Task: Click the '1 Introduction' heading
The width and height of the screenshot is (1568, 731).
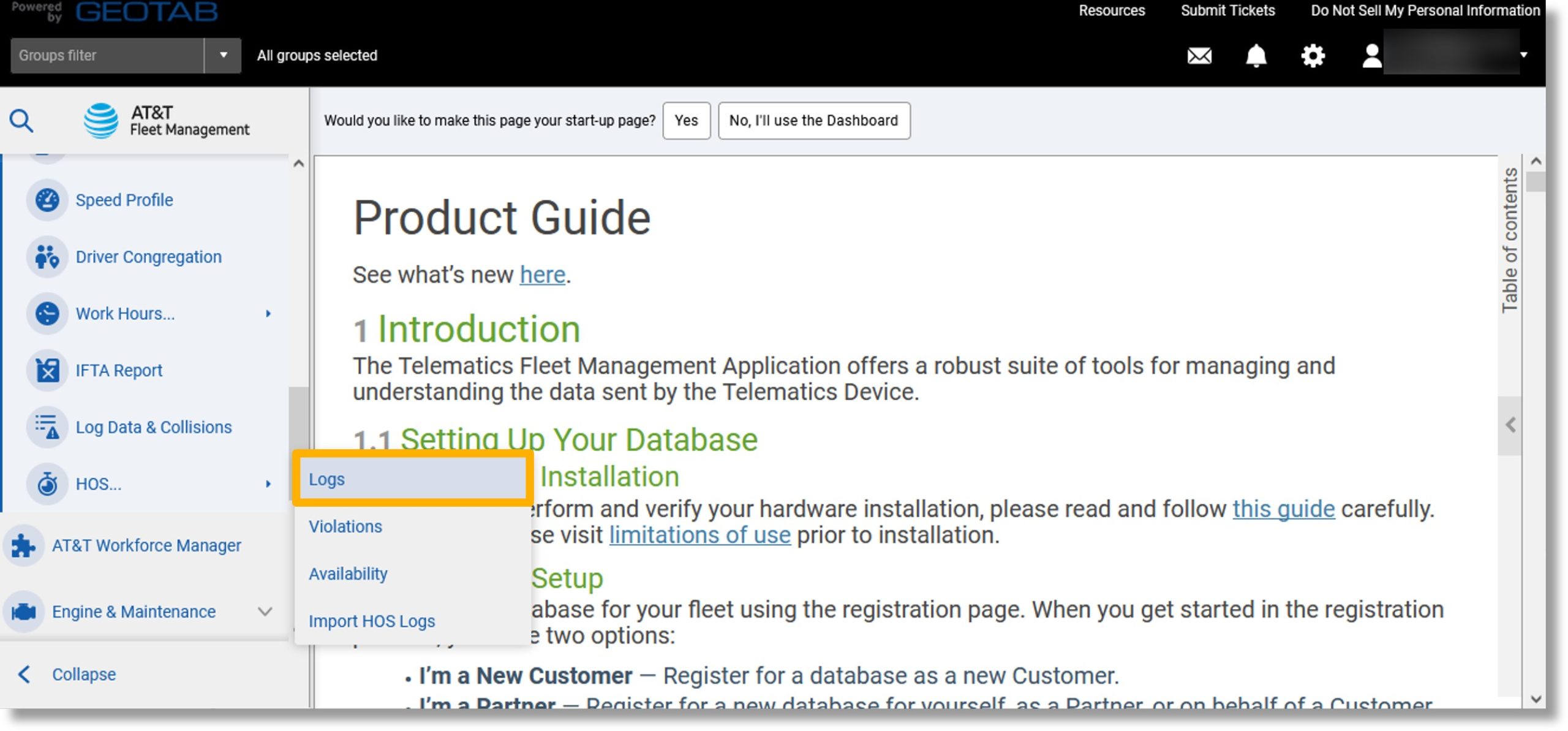Action: click(467, 329)
